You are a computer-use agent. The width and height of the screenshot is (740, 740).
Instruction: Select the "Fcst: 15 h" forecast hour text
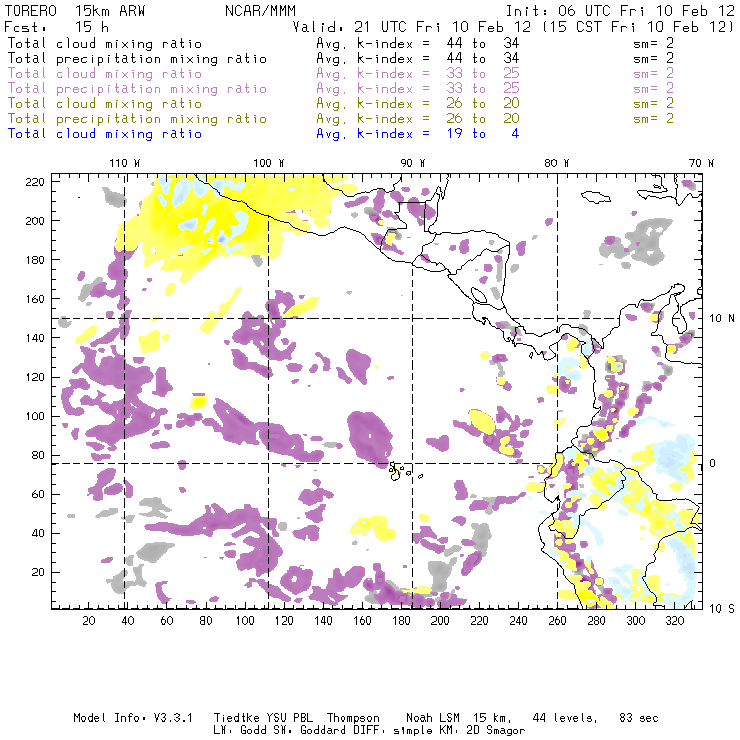coord(56,27)
